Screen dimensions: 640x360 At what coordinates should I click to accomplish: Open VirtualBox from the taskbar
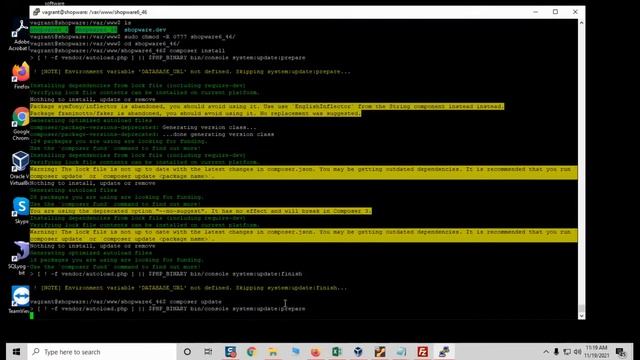pos(358,351)
